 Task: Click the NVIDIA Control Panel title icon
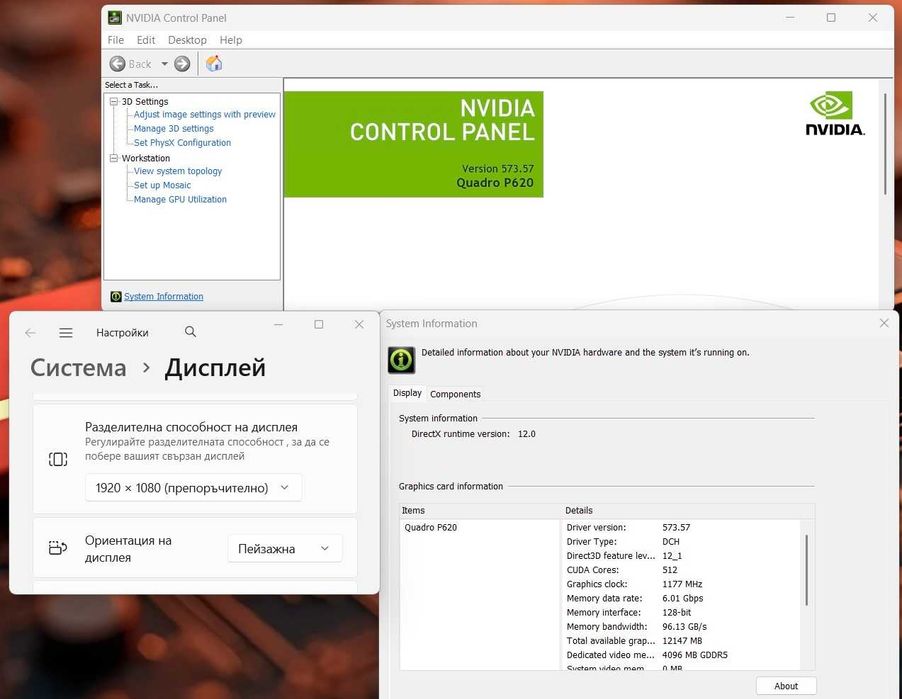(114, 18)
